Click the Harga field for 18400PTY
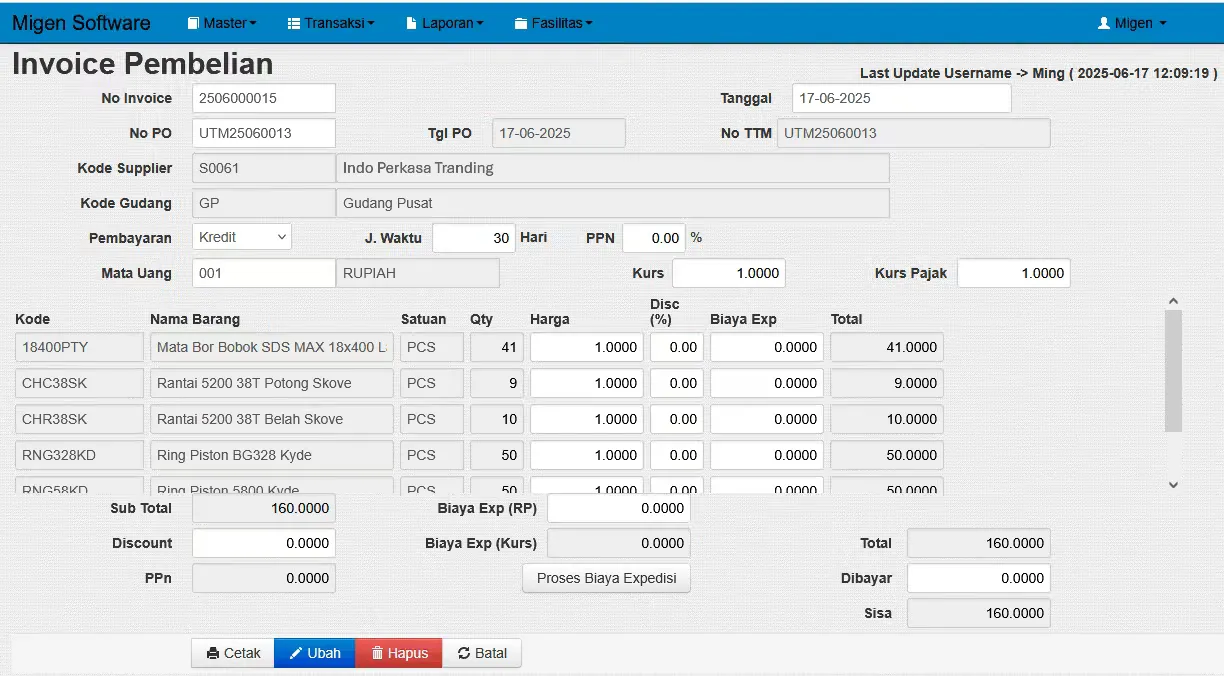Image resolution: width=1224 pixels, height=676 pixels. tap(587, 347)
